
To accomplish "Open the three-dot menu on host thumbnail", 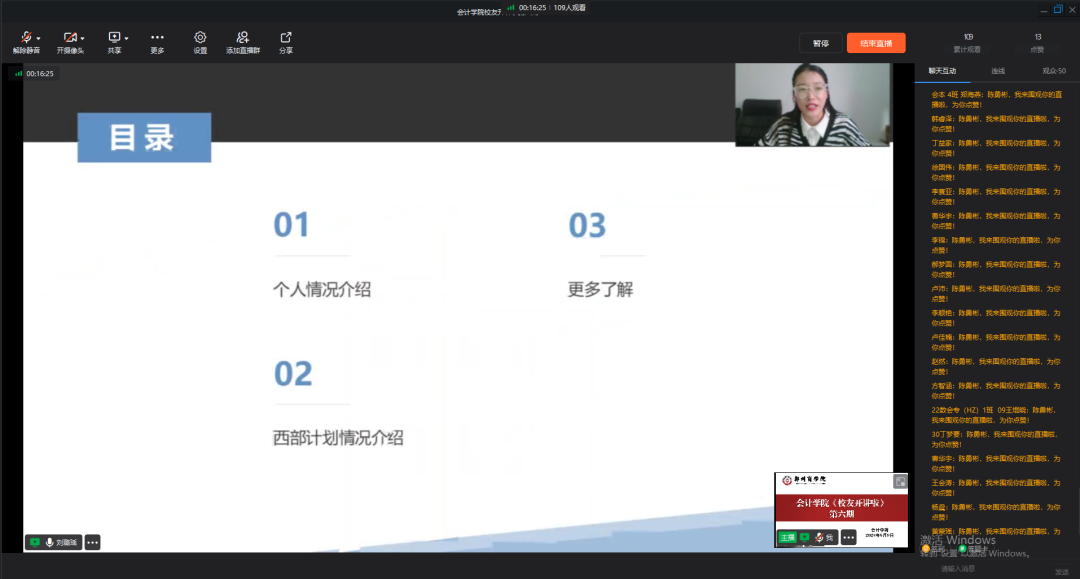I will pos(848,538).
